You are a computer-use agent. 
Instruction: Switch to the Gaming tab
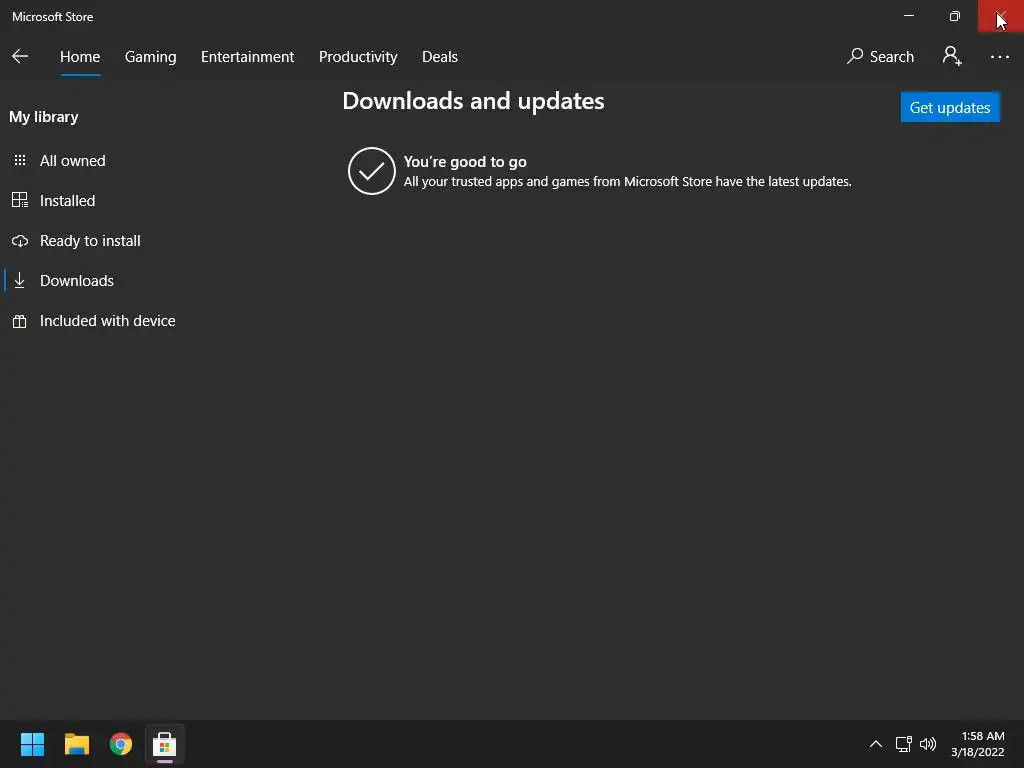coord(150,57)
